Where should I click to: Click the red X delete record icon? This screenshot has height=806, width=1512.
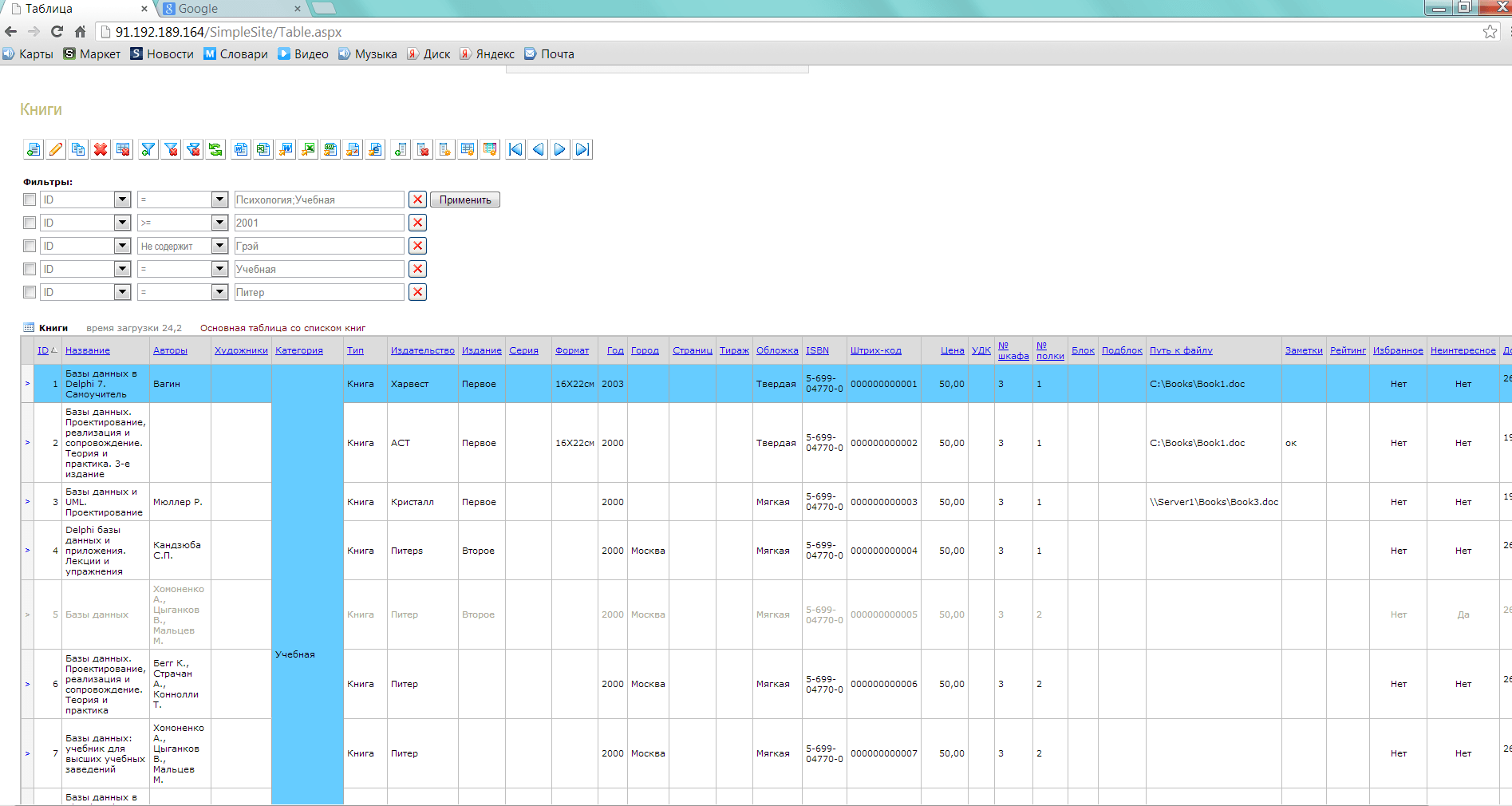coord(101,149)
